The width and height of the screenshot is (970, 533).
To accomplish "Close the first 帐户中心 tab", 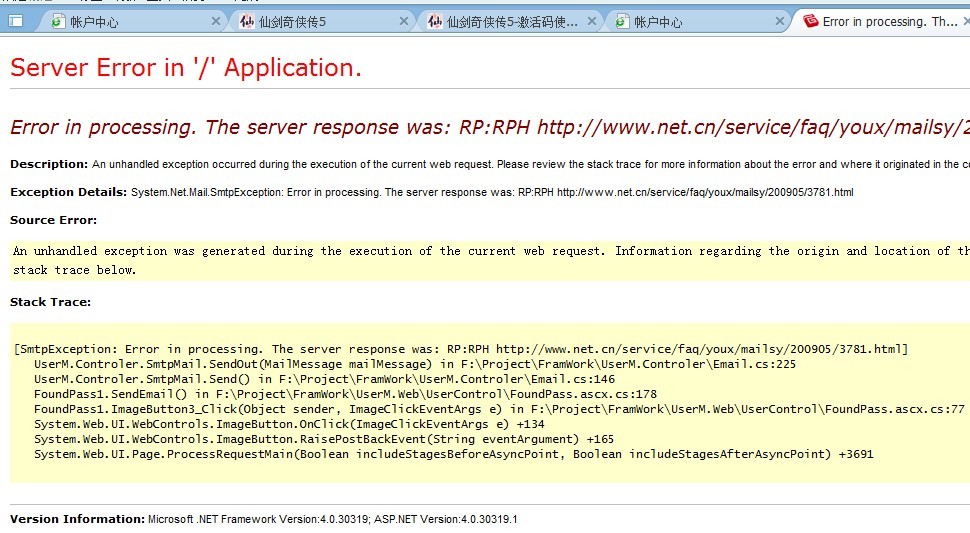I will tap(216, 21).
